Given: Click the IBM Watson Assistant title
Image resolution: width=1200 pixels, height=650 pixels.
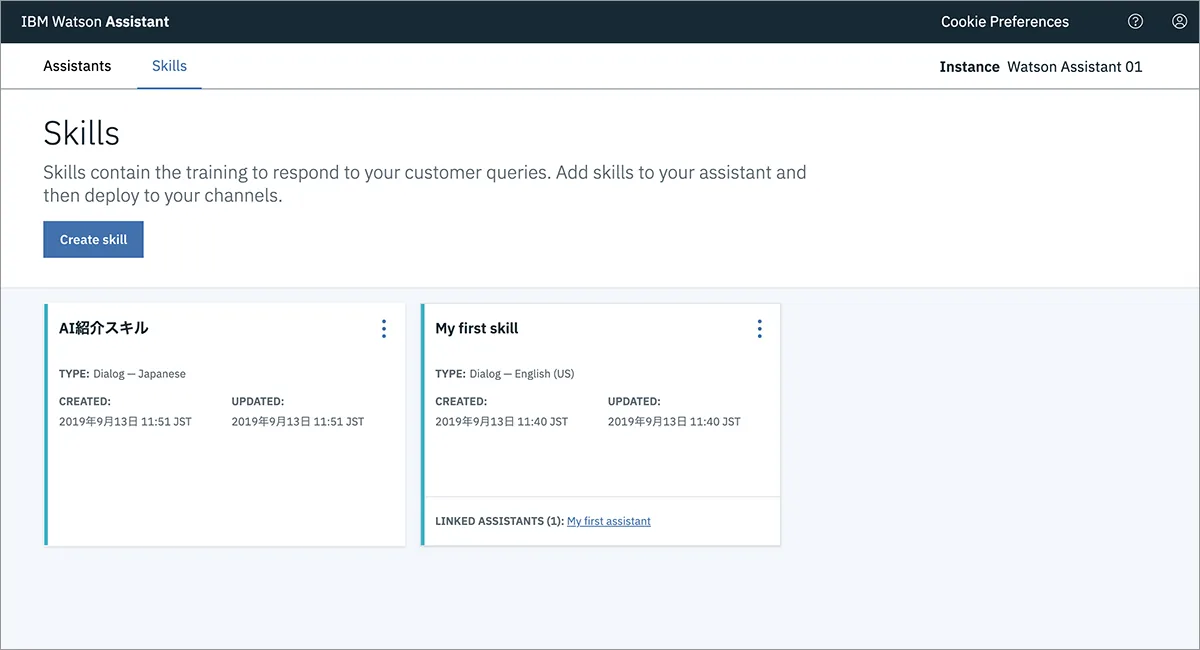Looking at the screenshot, I should point(95,22).
